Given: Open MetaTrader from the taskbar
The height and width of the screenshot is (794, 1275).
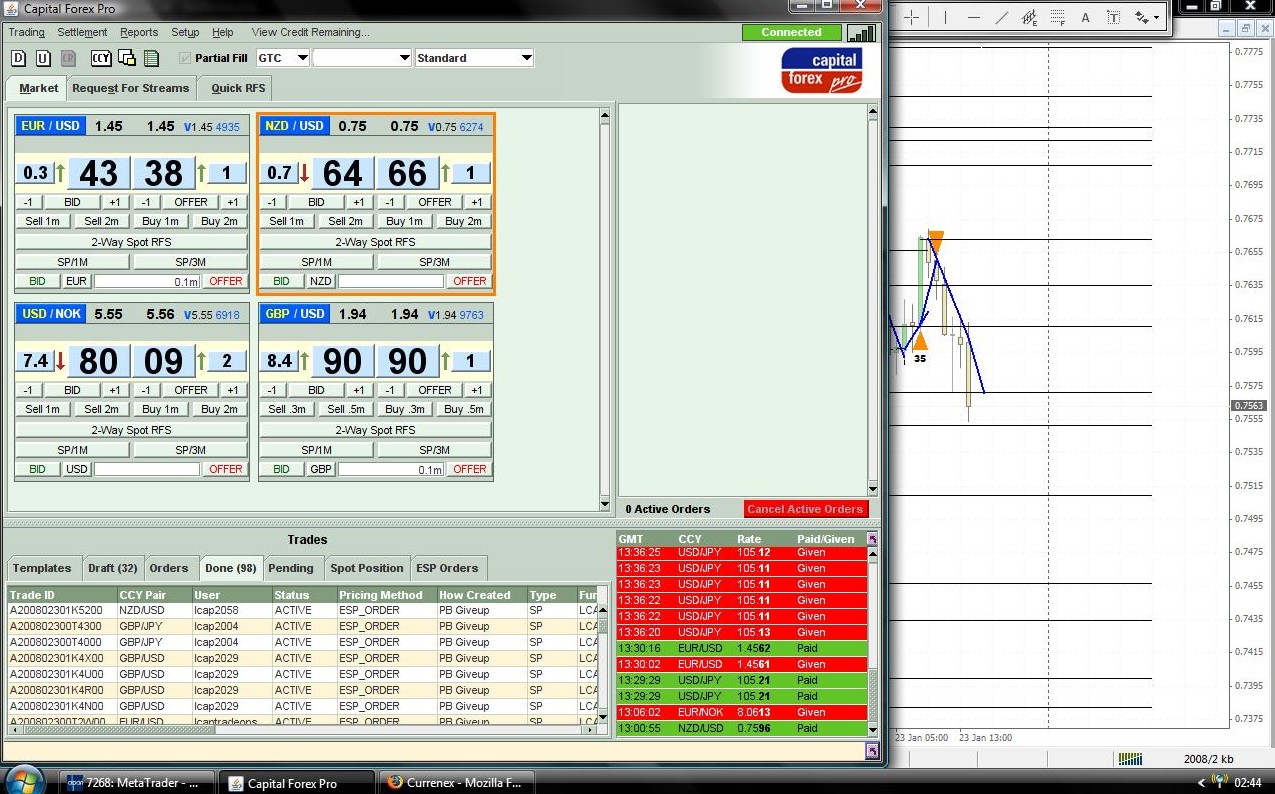Looking at the screenshot, I should 136,782.
